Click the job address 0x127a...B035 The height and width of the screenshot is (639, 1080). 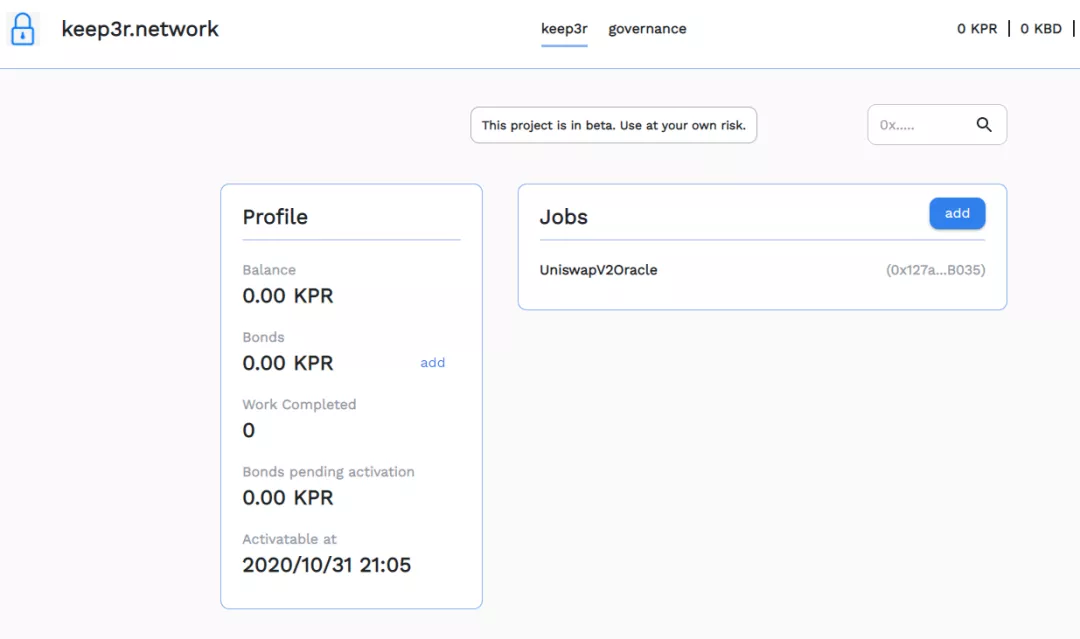tap(935, 270)
